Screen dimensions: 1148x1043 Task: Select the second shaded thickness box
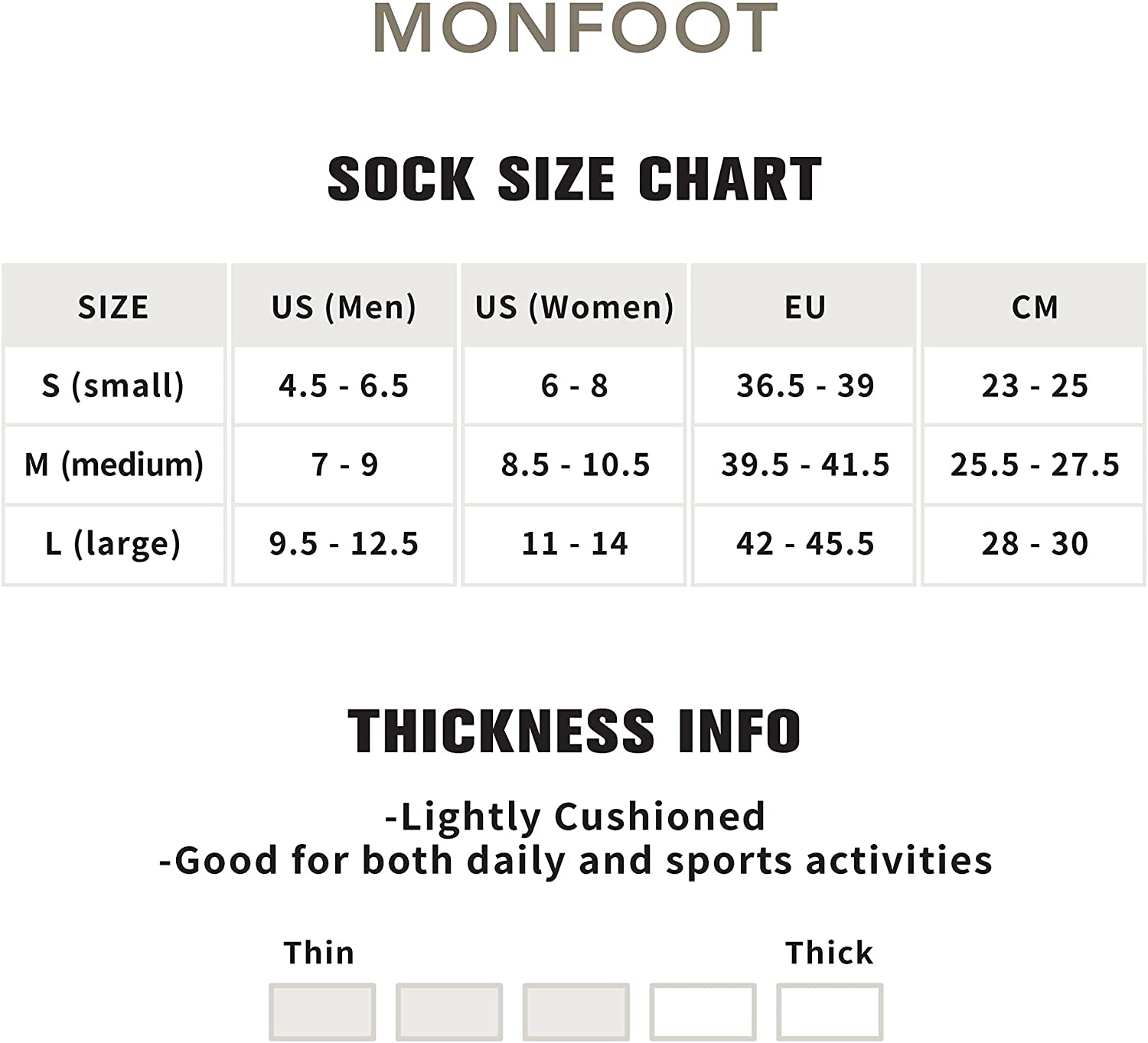point(449,1011)
